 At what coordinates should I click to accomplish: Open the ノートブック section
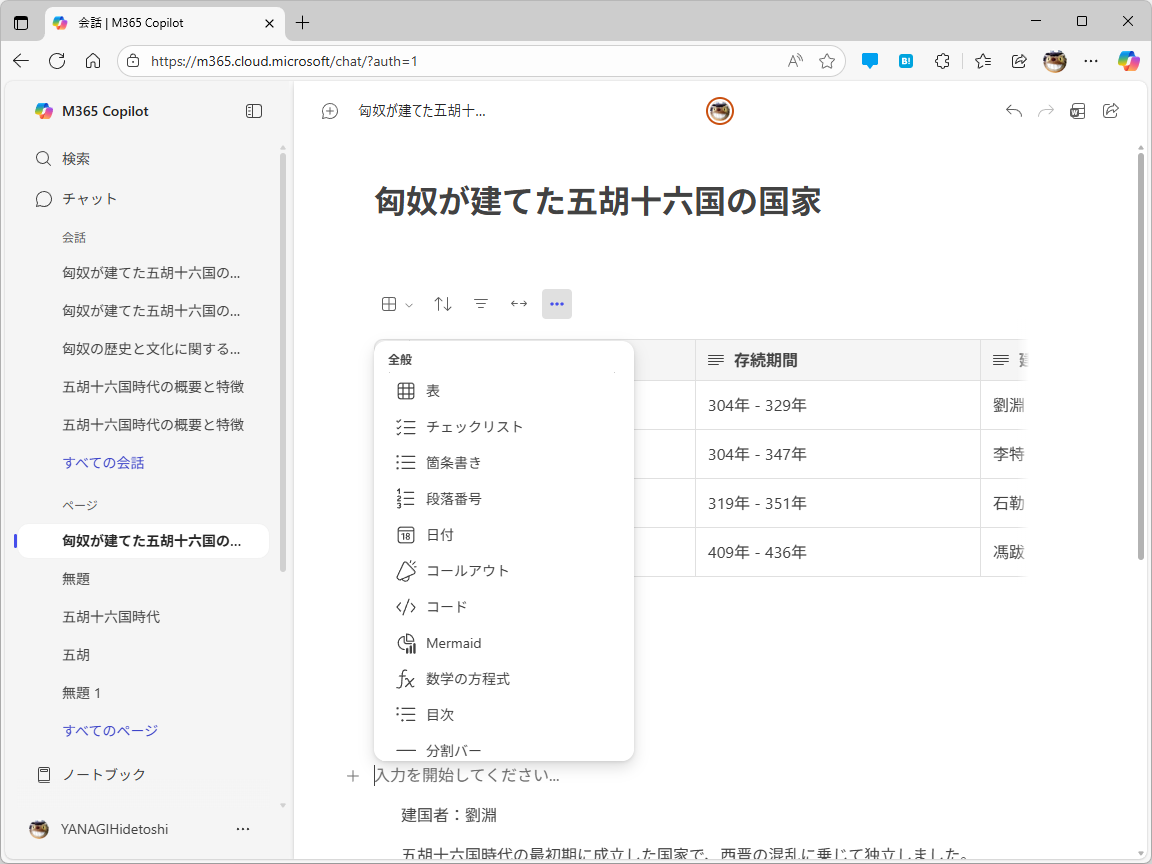click(90, 773)
